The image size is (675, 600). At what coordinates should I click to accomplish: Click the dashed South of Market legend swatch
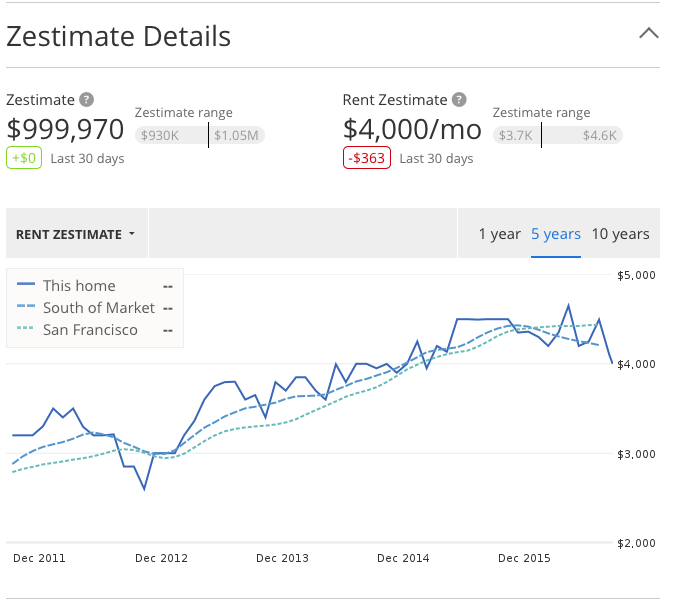point(25,306)
